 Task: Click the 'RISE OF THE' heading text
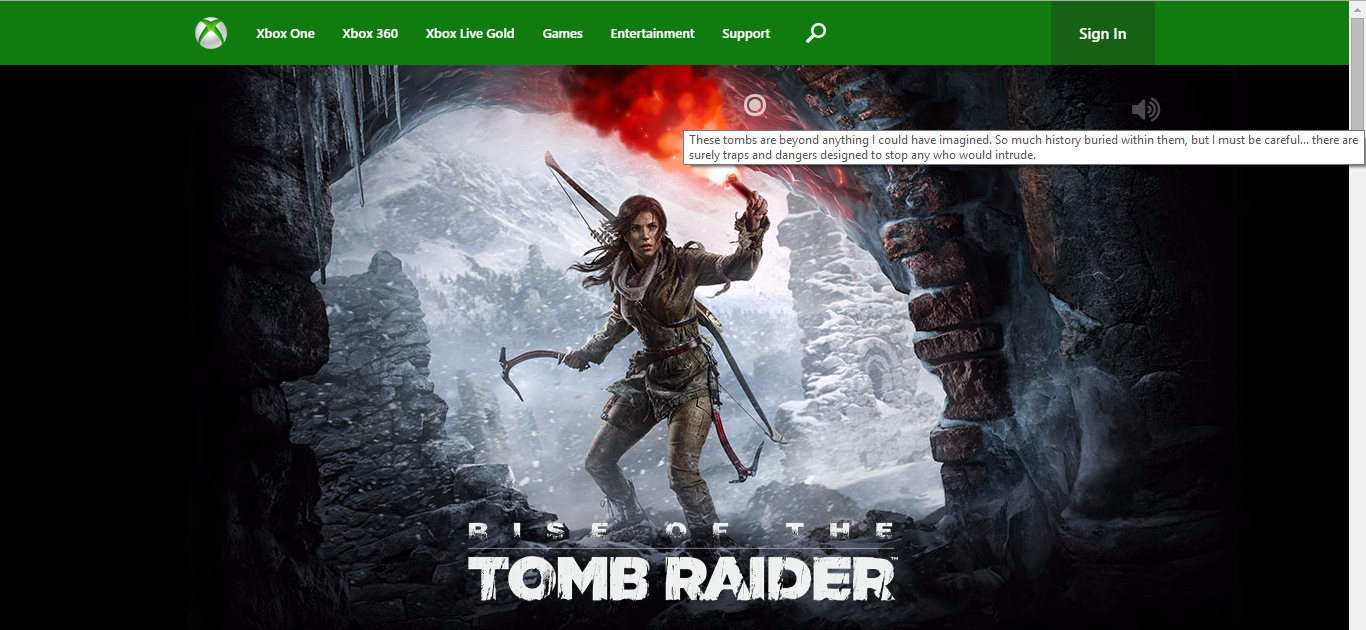point(682,531)
